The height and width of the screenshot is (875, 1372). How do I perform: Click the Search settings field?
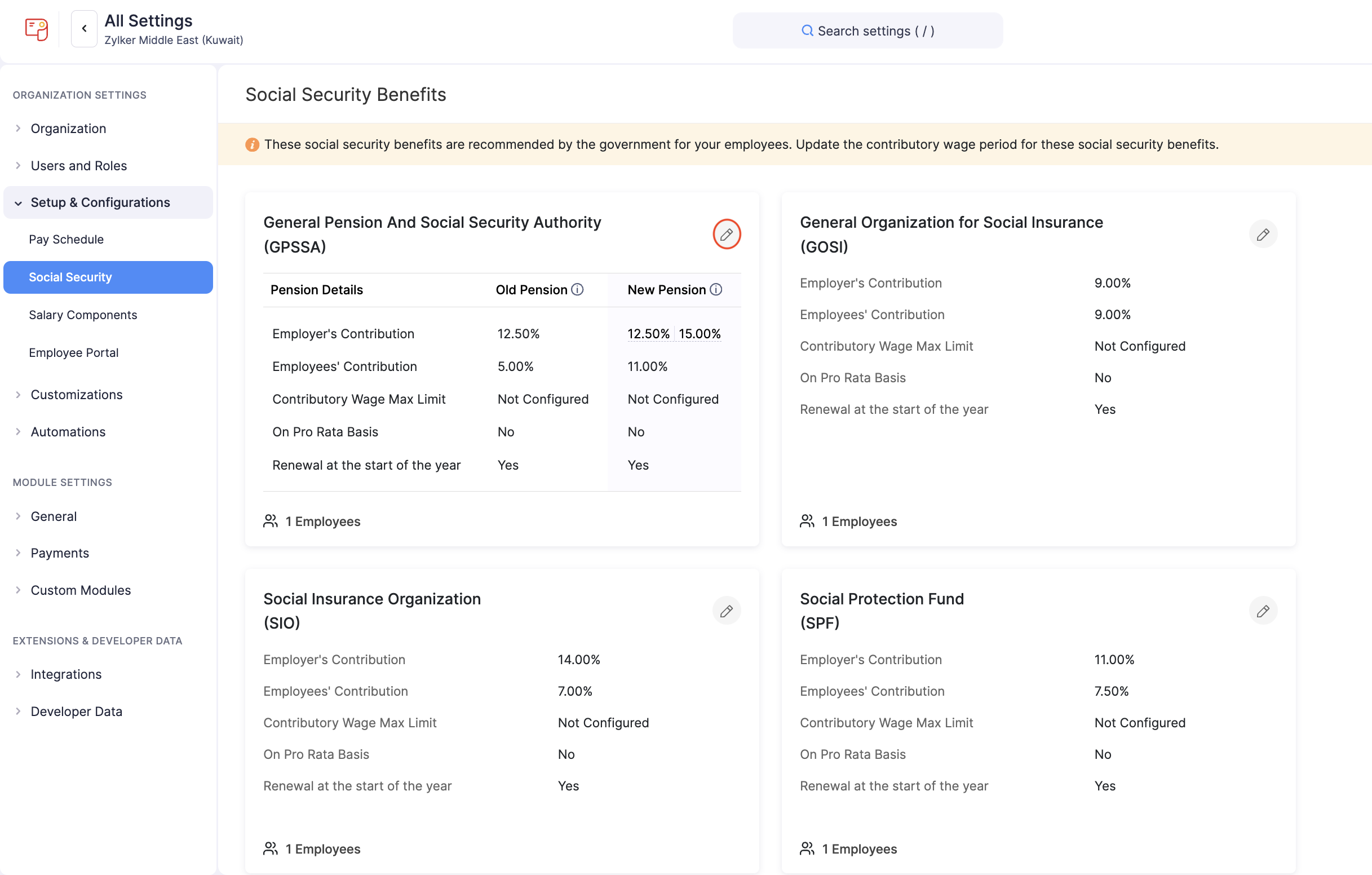pos(867,31)
